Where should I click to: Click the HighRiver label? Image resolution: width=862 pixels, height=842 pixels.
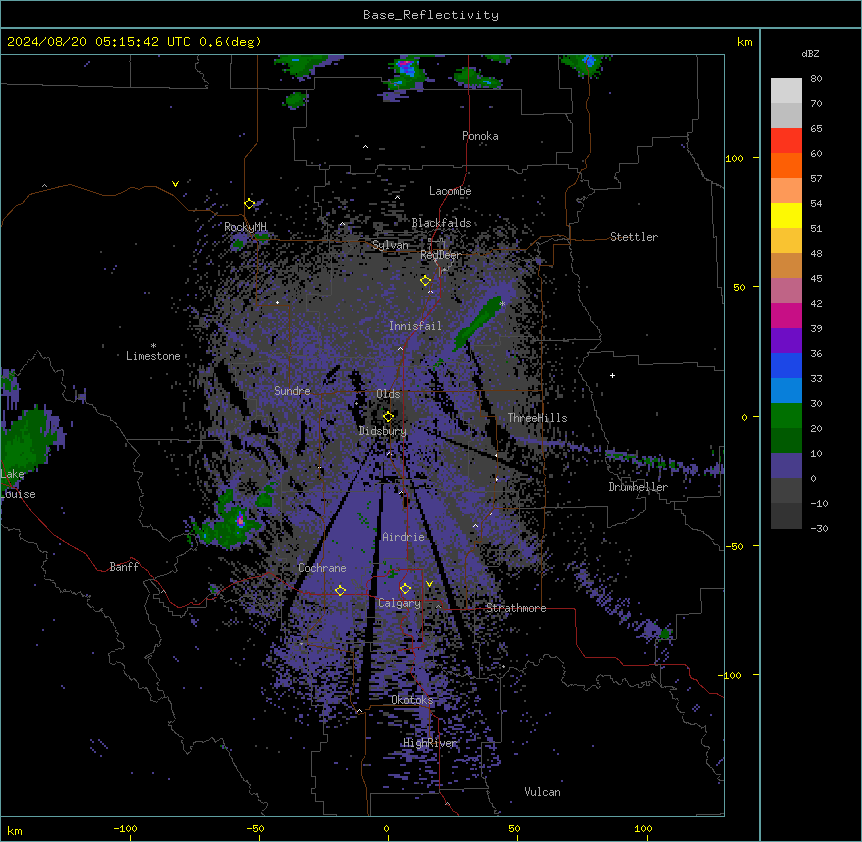click(x=430, y=743)
